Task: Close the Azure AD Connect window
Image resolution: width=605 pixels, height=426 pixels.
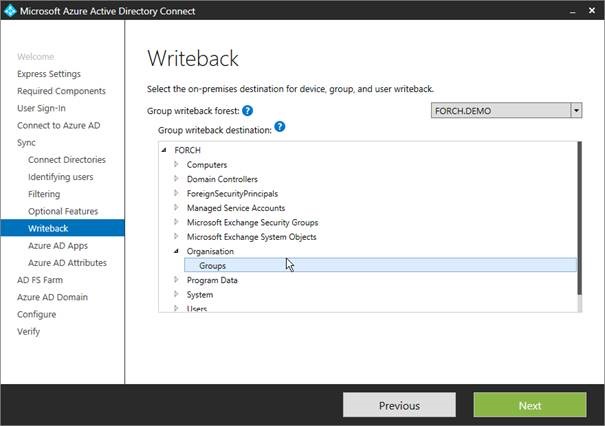Action: pyautogui.click(x=592, y=10)
